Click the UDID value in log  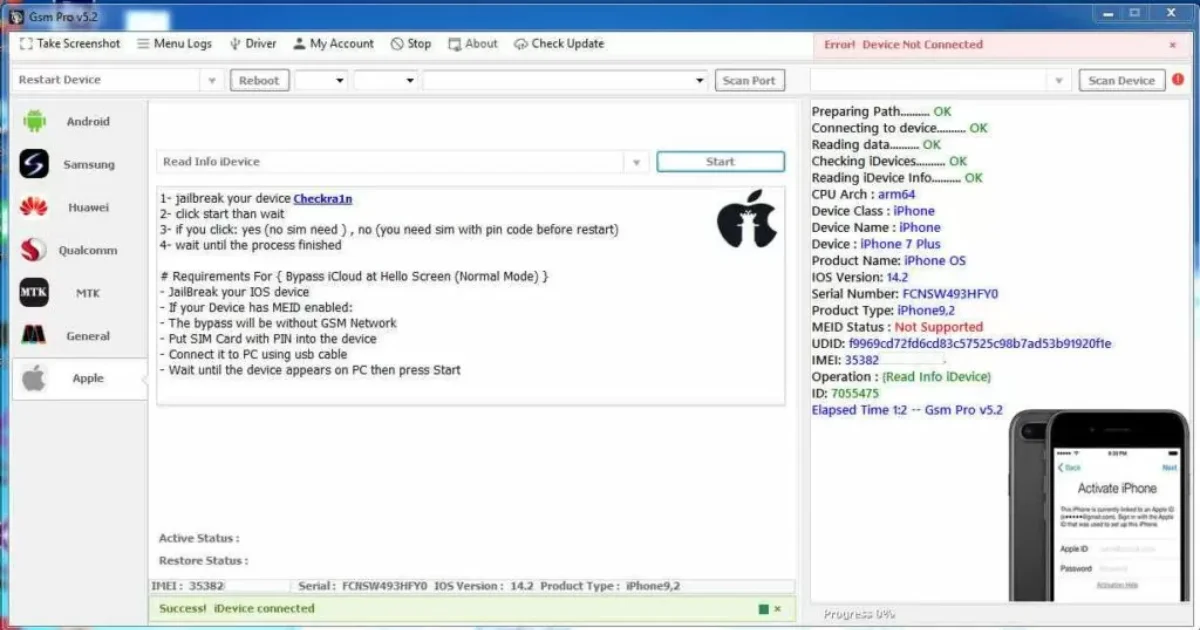(980, 344)
